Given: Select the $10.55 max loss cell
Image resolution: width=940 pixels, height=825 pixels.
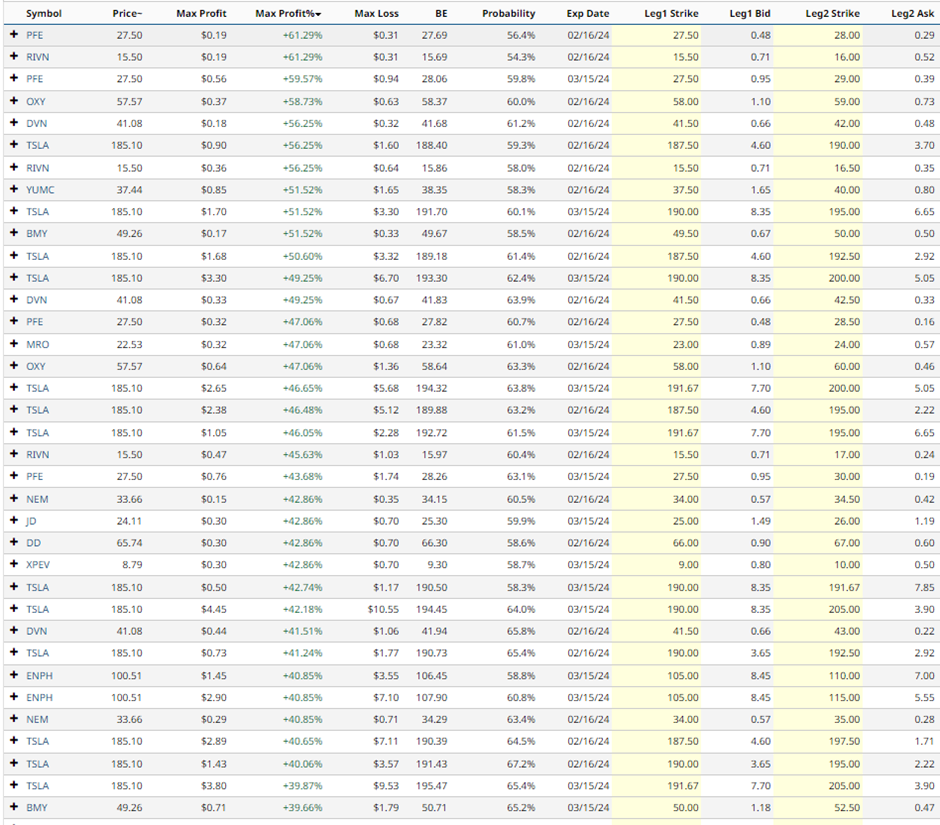Looking at the screenshot, I should click(383, 609).
